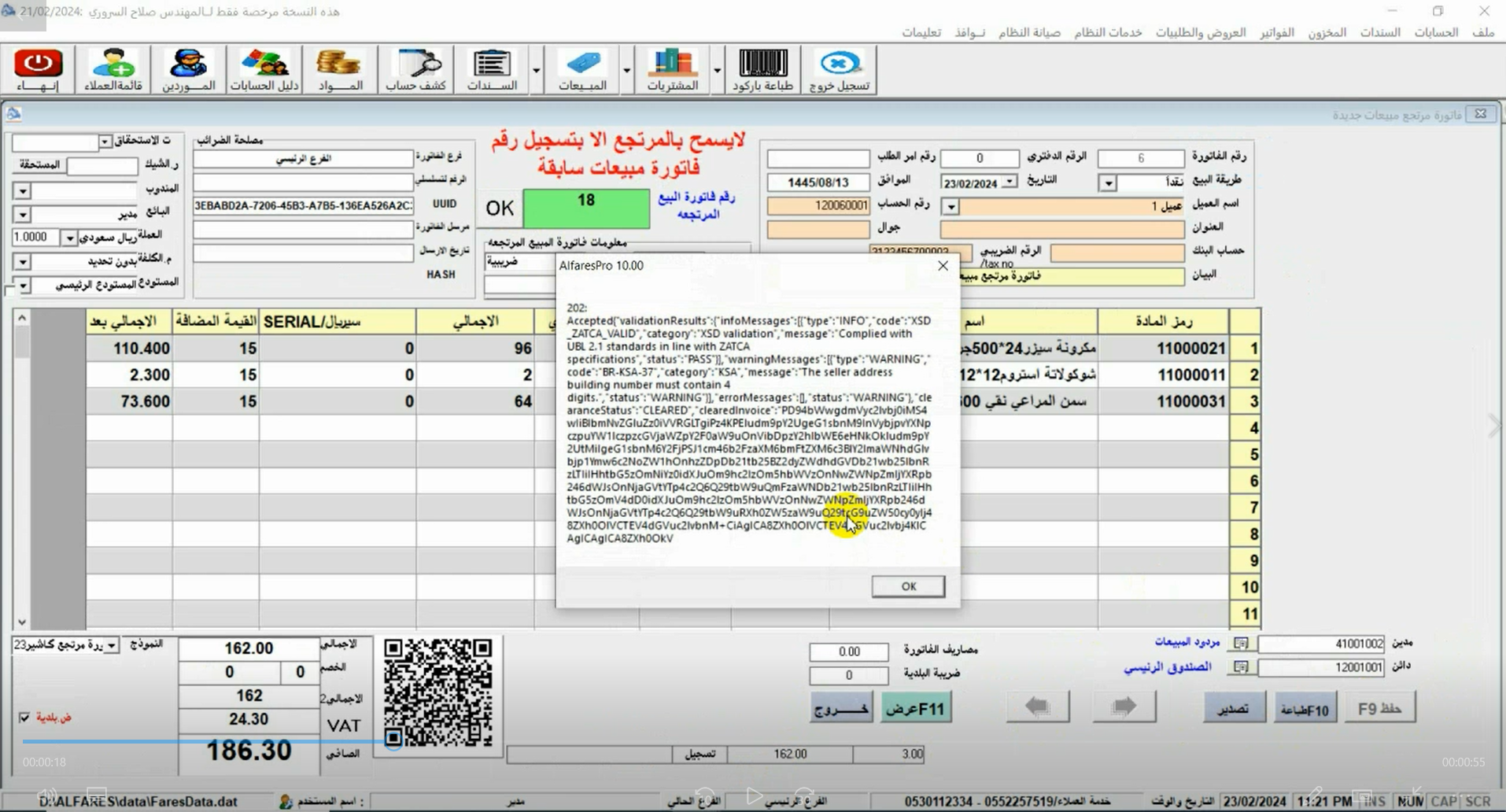Close the AlfaresPro 10.00 message dialog

click(x=943, y=266)
